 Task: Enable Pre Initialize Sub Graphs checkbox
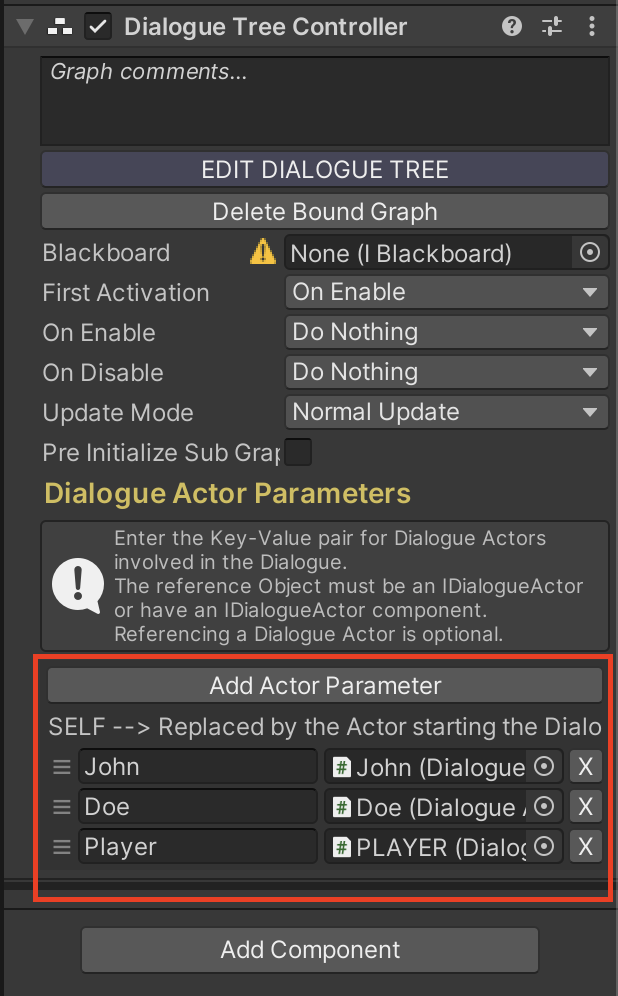click(x=298, y=453)
